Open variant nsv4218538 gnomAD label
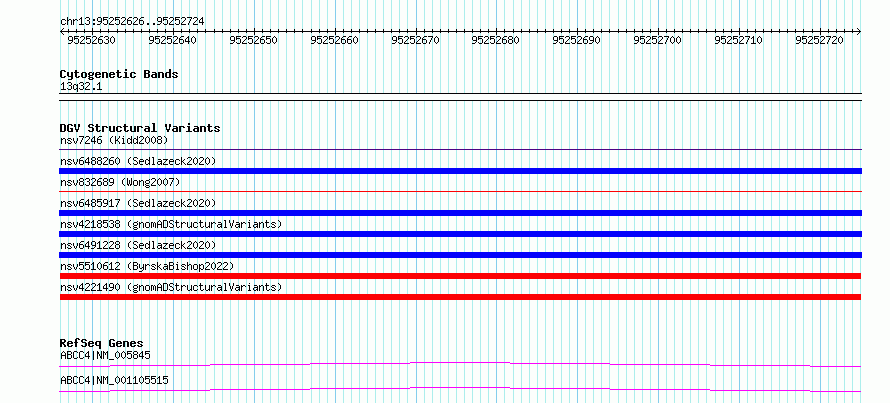 (x=171, y=224)
